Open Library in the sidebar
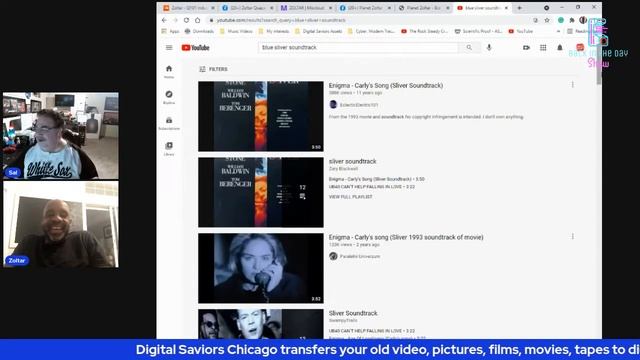Viewport: 640px width, 360px height. click(169, 149)
